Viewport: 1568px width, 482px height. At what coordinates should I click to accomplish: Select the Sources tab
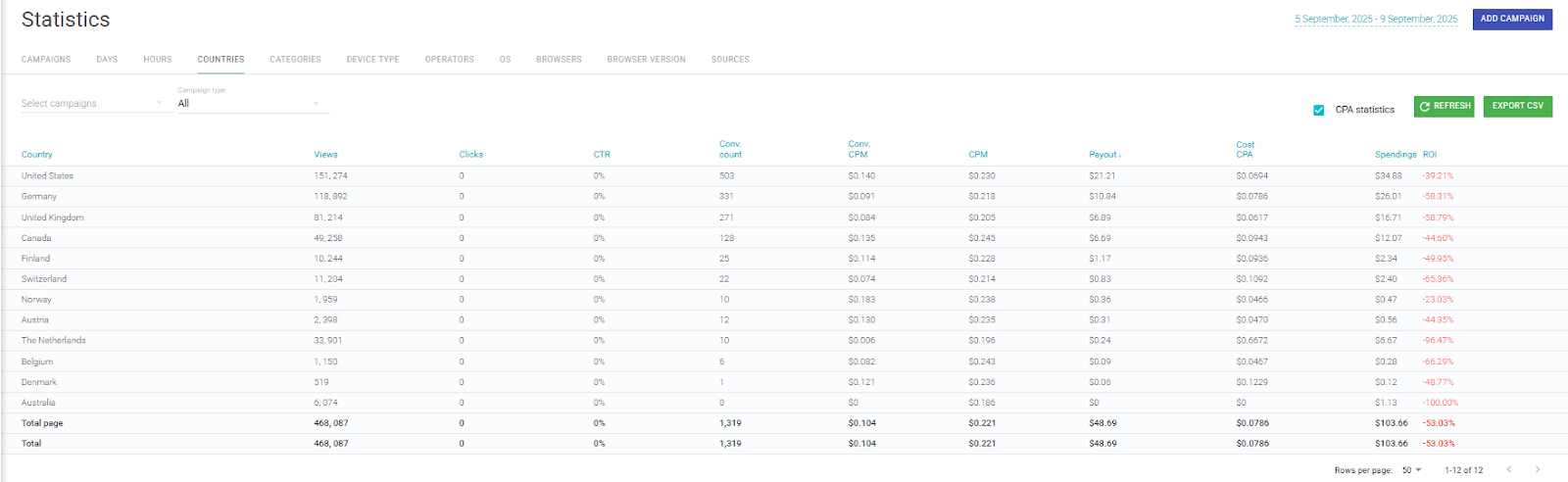coord(730,60)
